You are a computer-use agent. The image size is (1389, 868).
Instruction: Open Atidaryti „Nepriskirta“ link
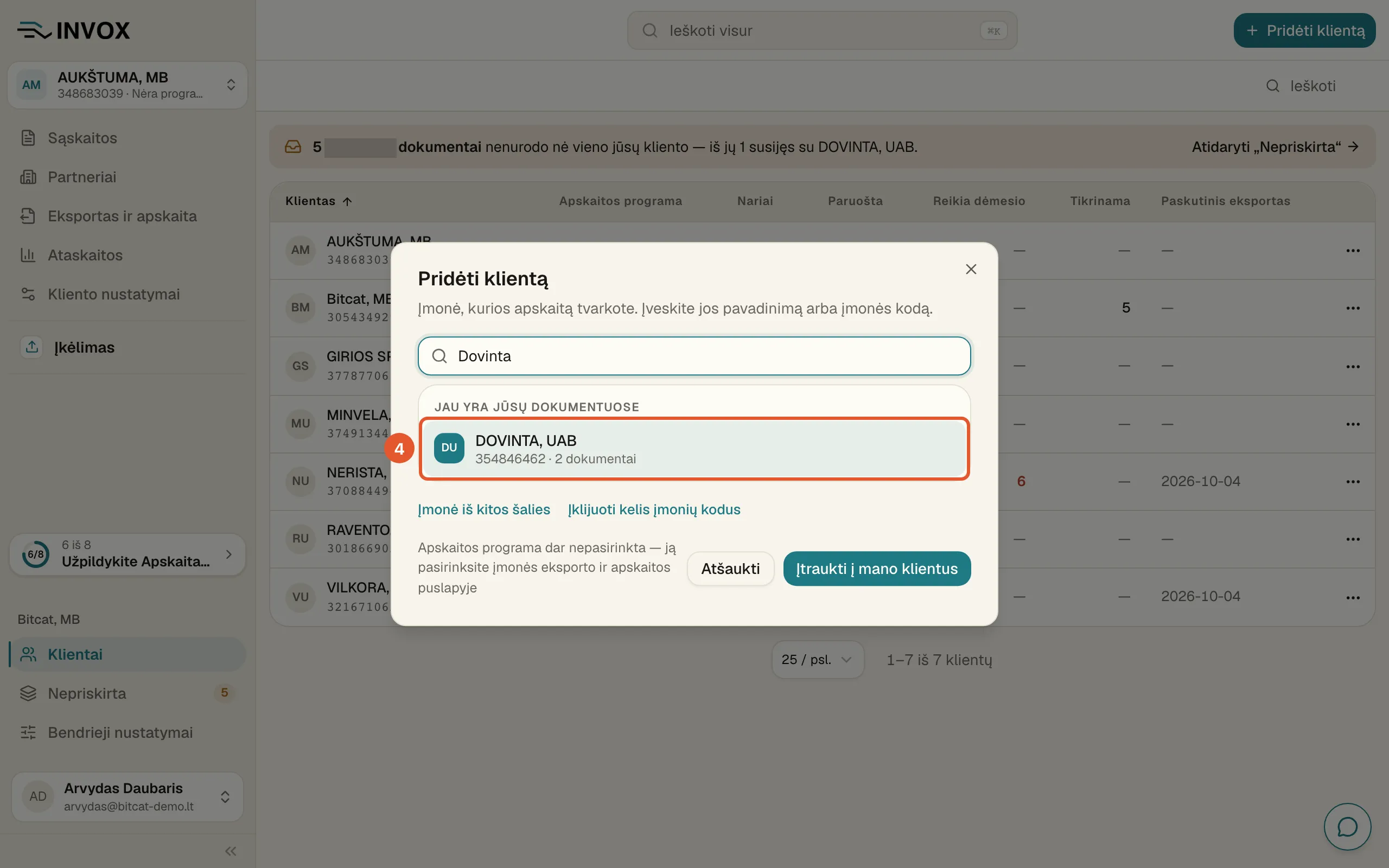1275,147
